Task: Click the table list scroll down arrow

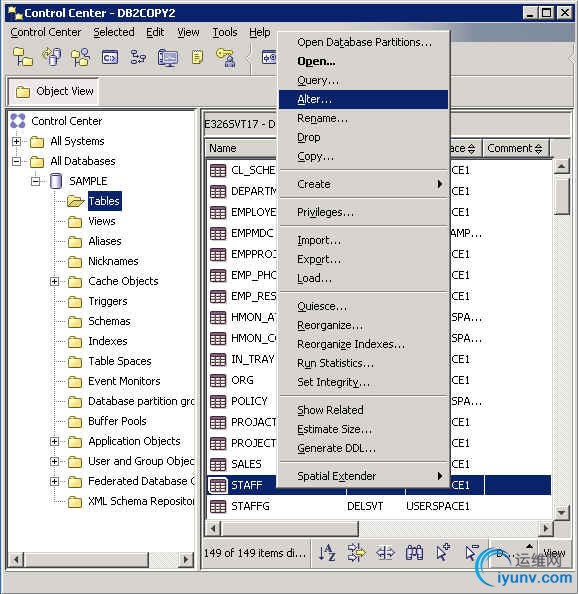Action: coord(562,513)
